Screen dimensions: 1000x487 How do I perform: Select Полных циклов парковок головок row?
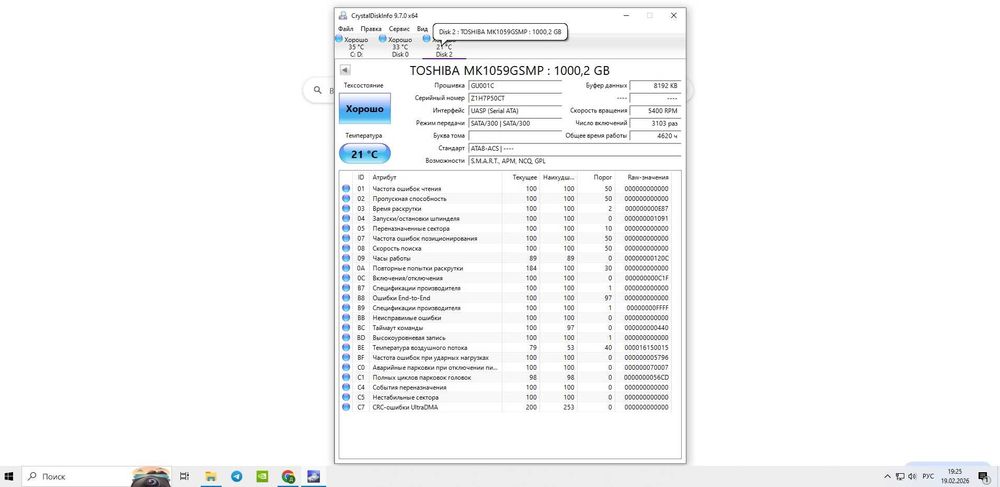pos(506,377)
